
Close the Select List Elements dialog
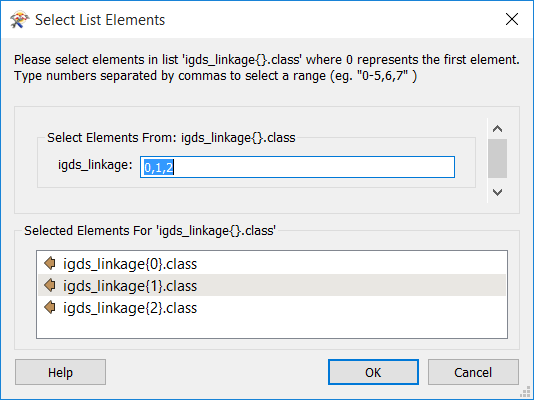click(512, 19)
